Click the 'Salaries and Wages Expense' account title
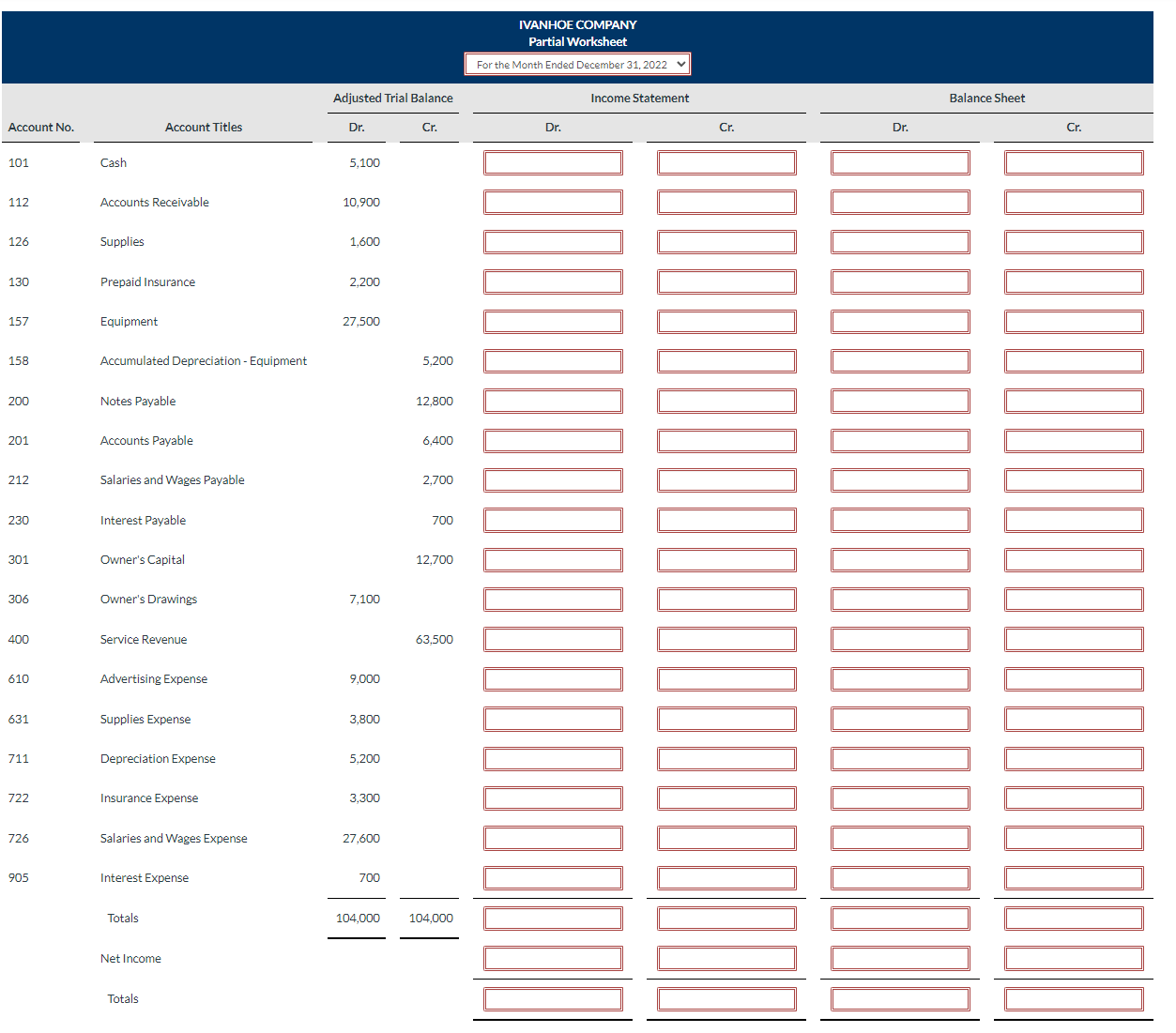 click(x=174, y=839)
